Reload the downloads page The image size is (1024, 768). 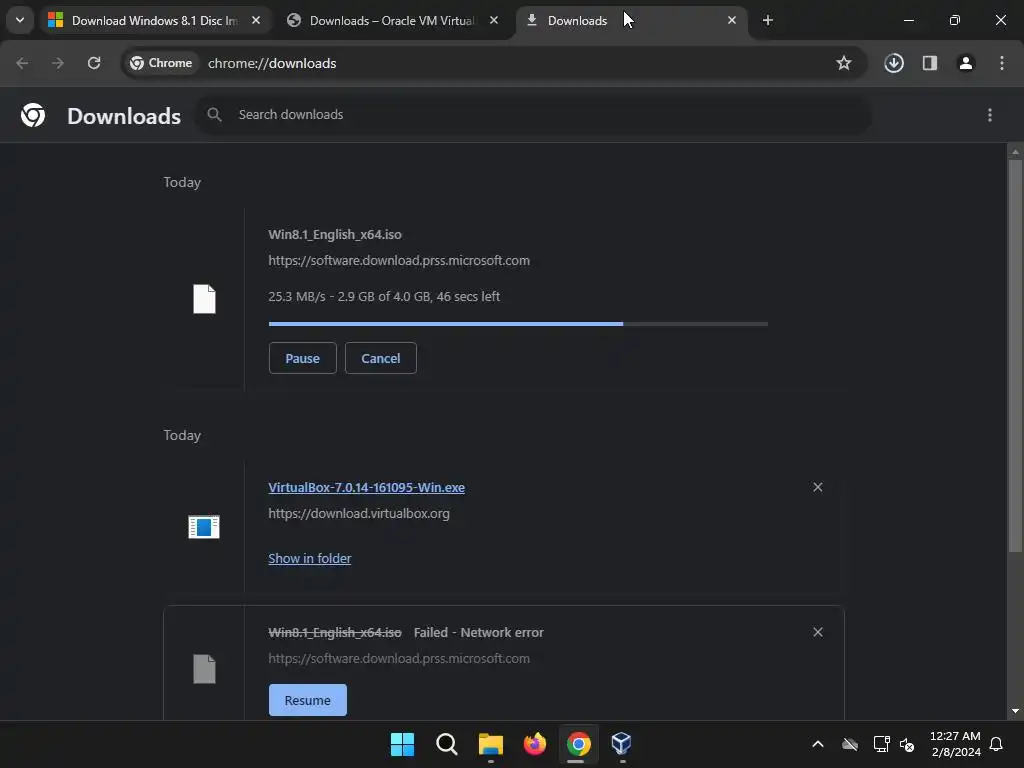click(x=94, y=63)
